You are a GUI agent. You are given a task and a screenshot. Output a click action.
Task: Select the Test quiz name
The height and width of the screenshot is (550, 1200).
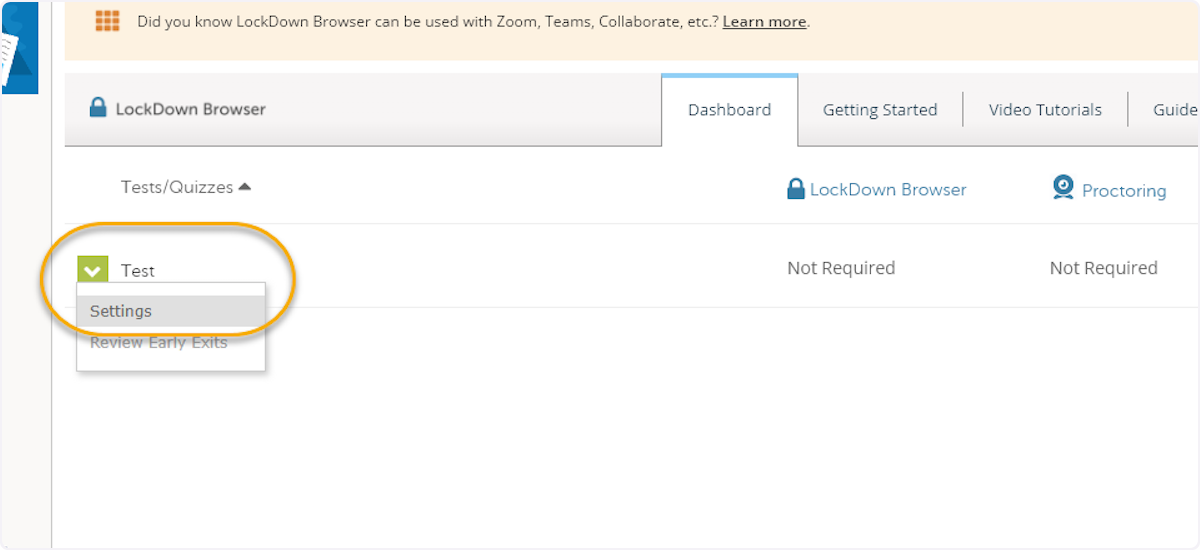tap(138, 271)
